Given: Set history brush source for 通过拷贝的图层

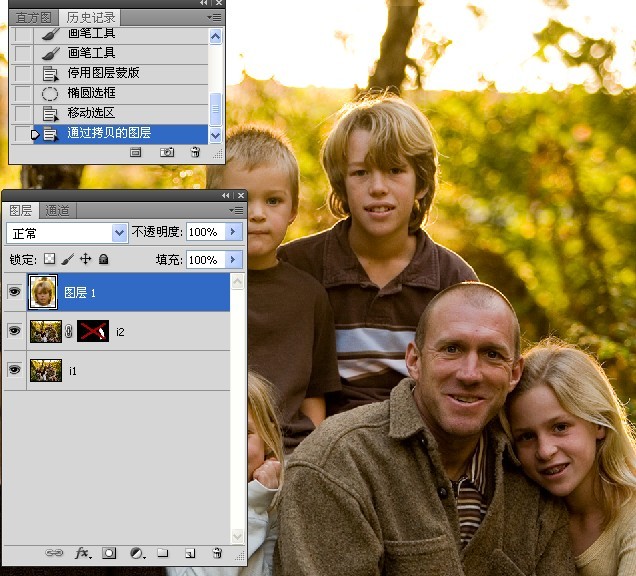Looking at the screenshot, I should pyautogui.click(x=21, y=133).
